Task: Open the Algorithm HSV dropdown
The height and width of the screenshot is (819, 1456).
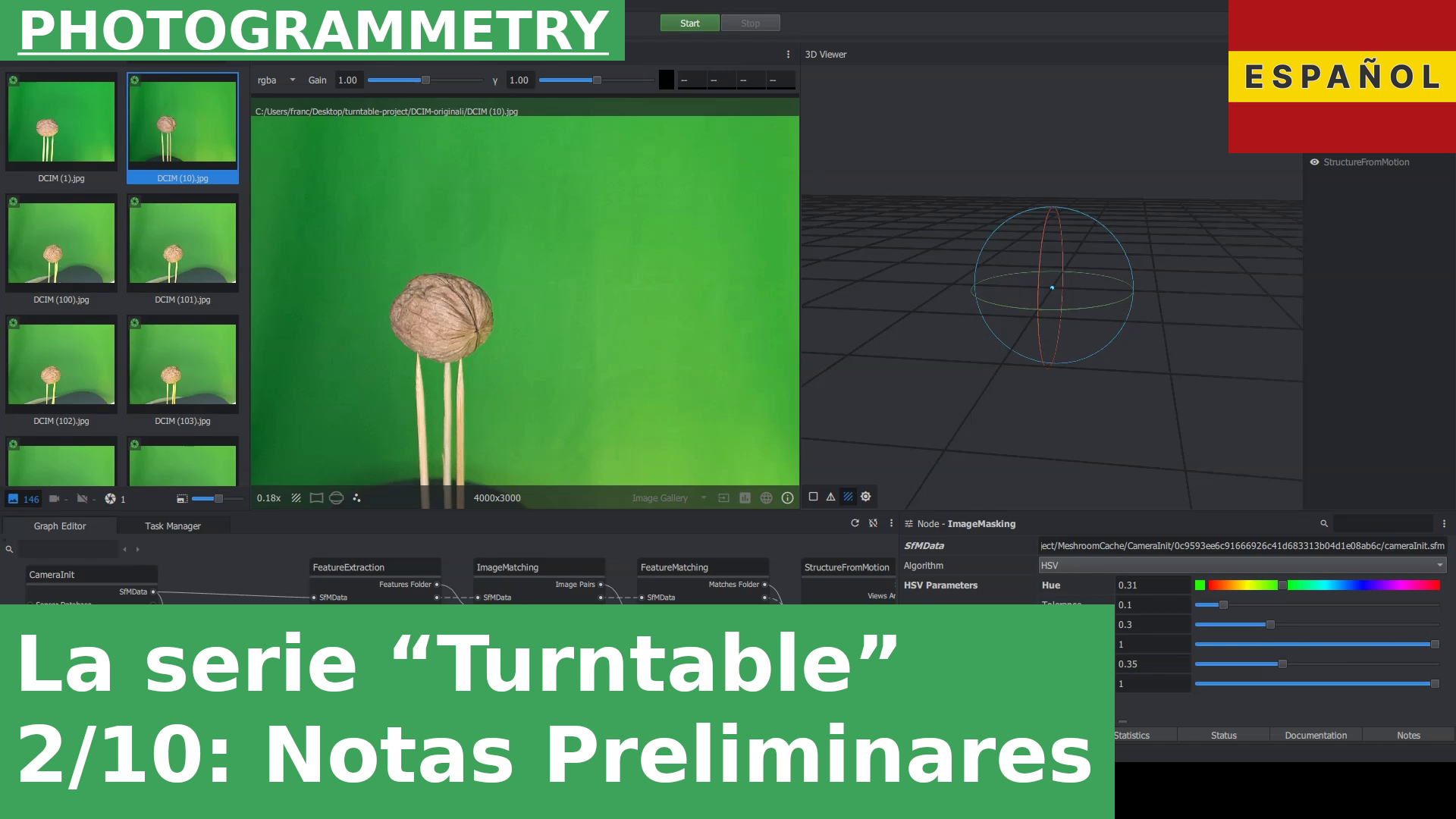Action: (x=1242, y=566)
